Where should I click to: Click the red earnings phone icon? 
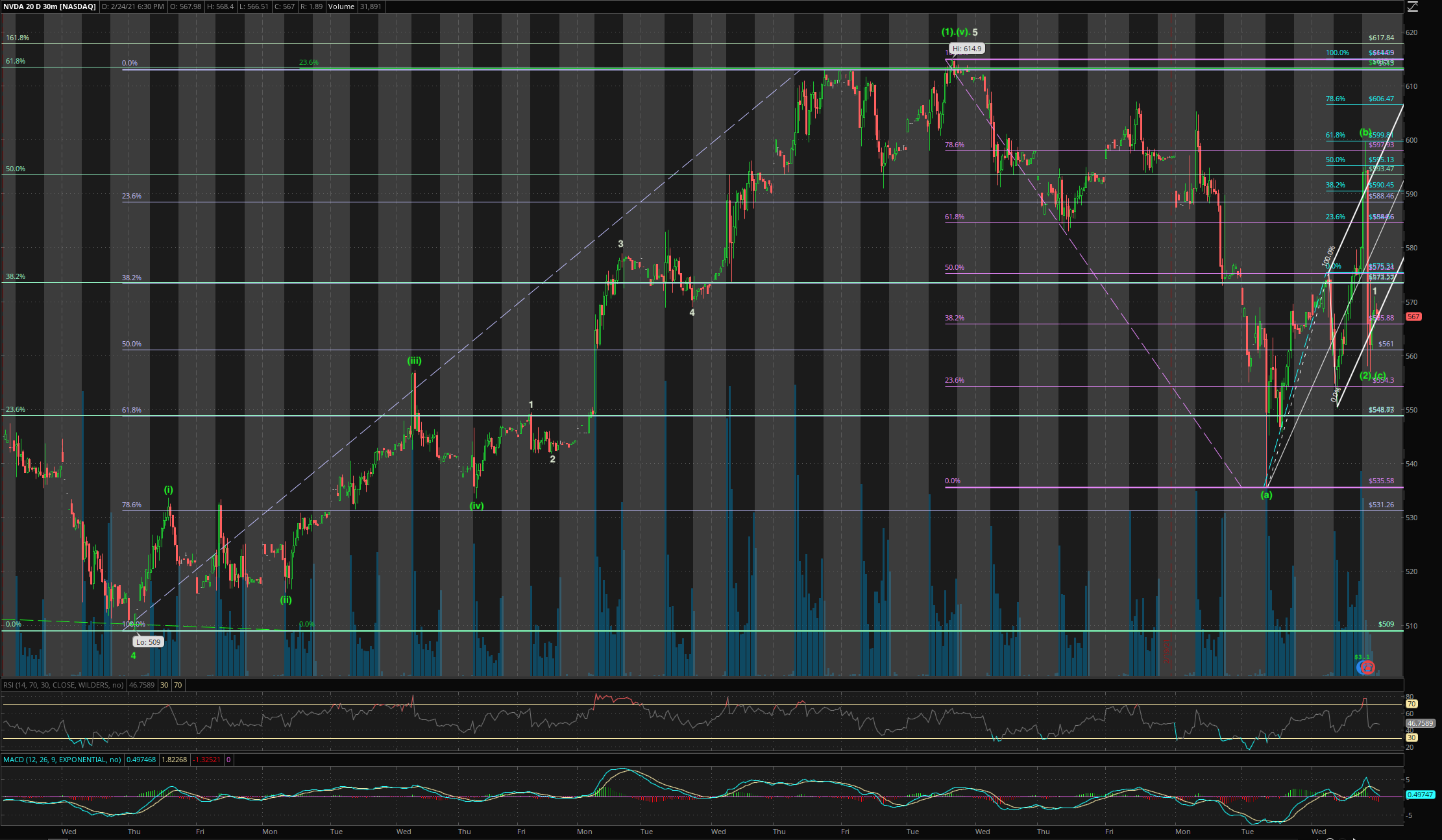(x=1367, y=667)
